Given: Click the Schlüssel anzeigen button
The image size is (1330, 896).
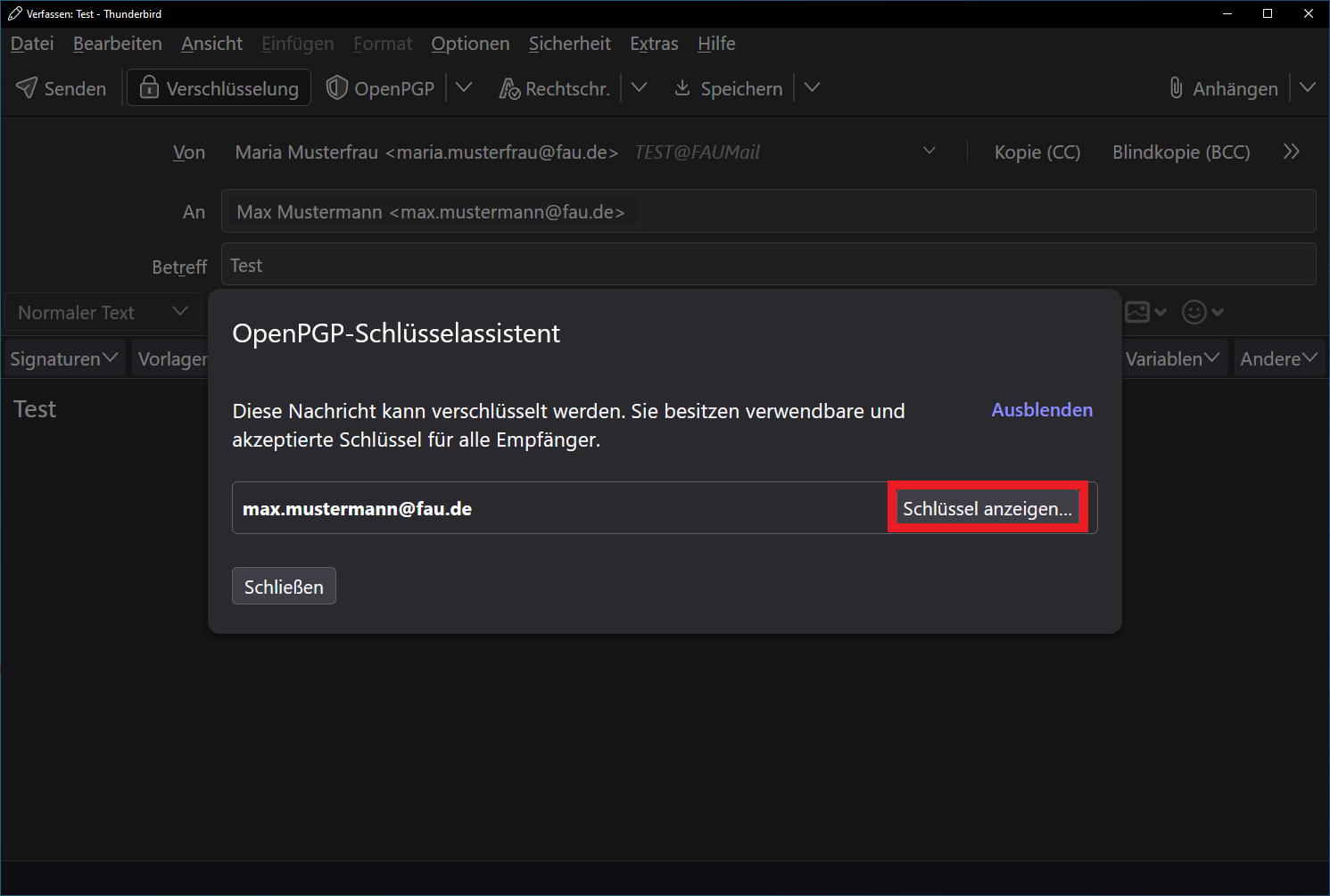Looking at the screenshot, I should [x=987, y=509].
